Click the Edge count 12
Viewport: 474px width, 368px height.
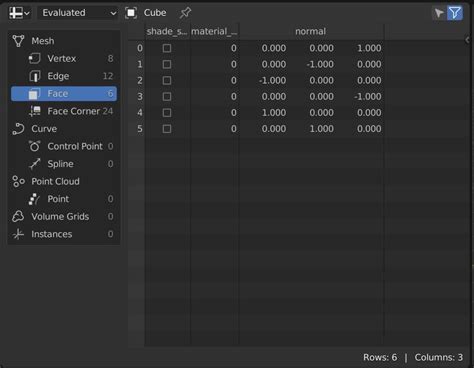[x=108, y=76]
